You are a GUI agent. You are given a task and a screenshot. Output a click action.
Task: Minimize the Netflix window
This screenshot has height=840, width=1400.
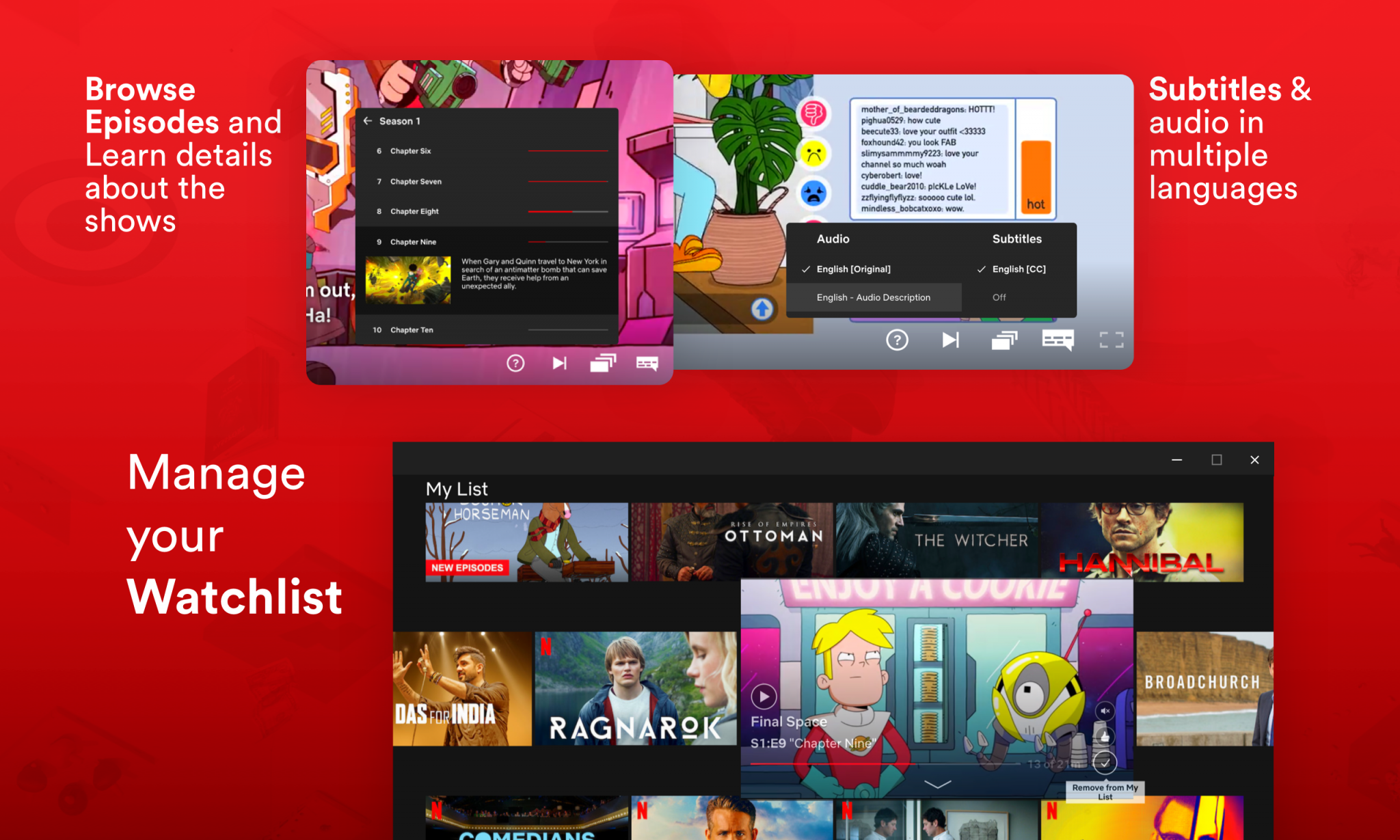pyautogui.click(x=1176, y=460)
